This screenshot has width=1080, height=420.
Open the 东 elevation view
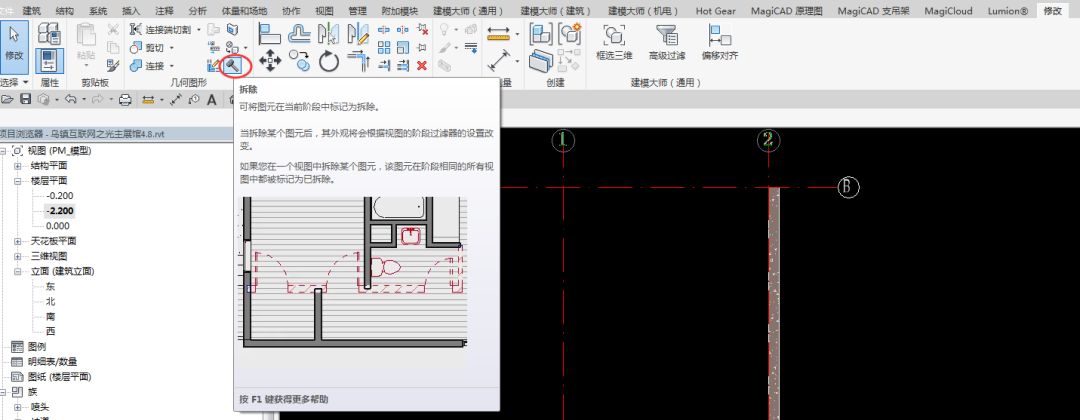(x=50, y=286)
